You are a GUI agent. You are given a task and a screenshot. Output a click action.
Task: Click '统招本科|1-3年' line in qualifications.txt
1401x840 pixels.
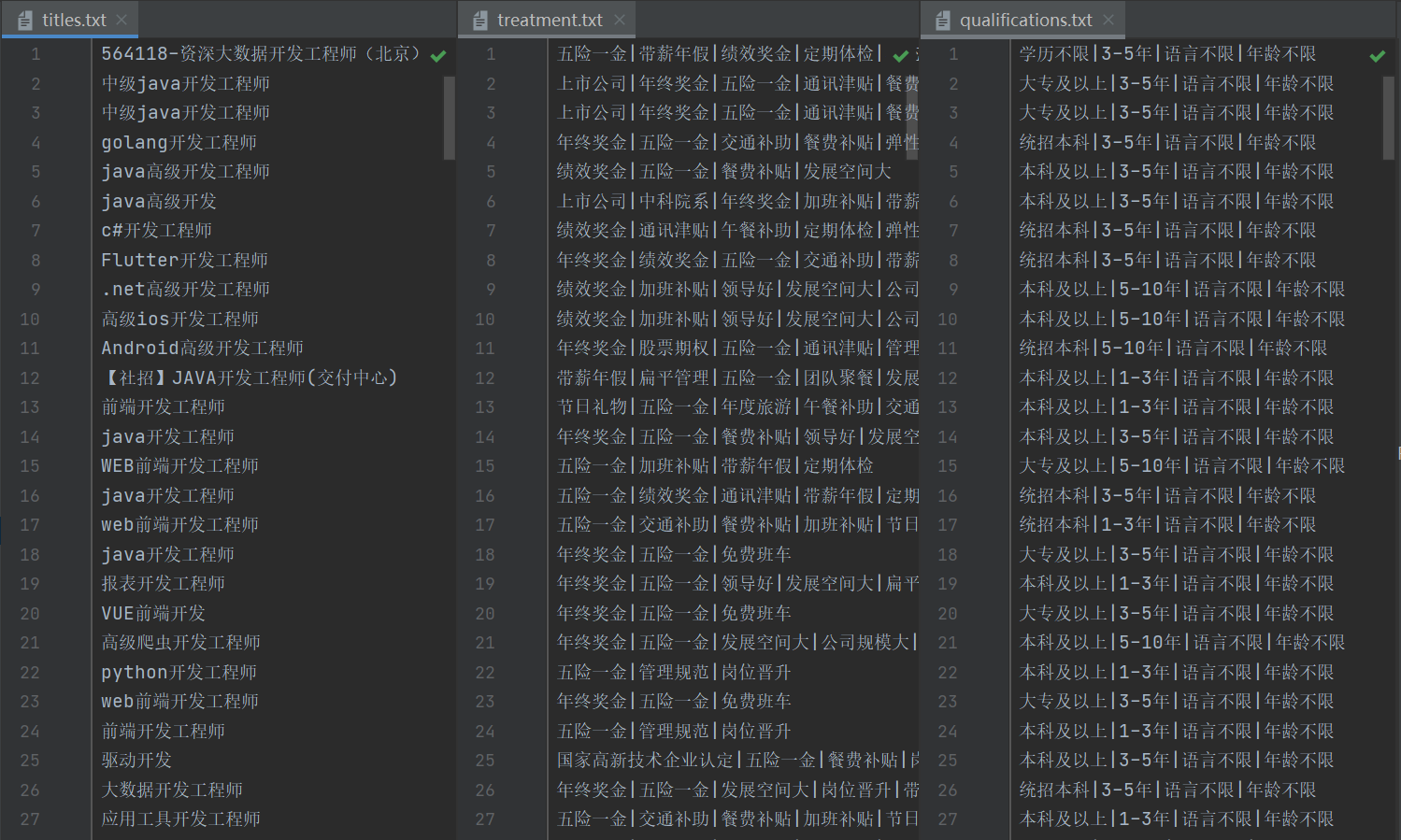coord(1167,525)
